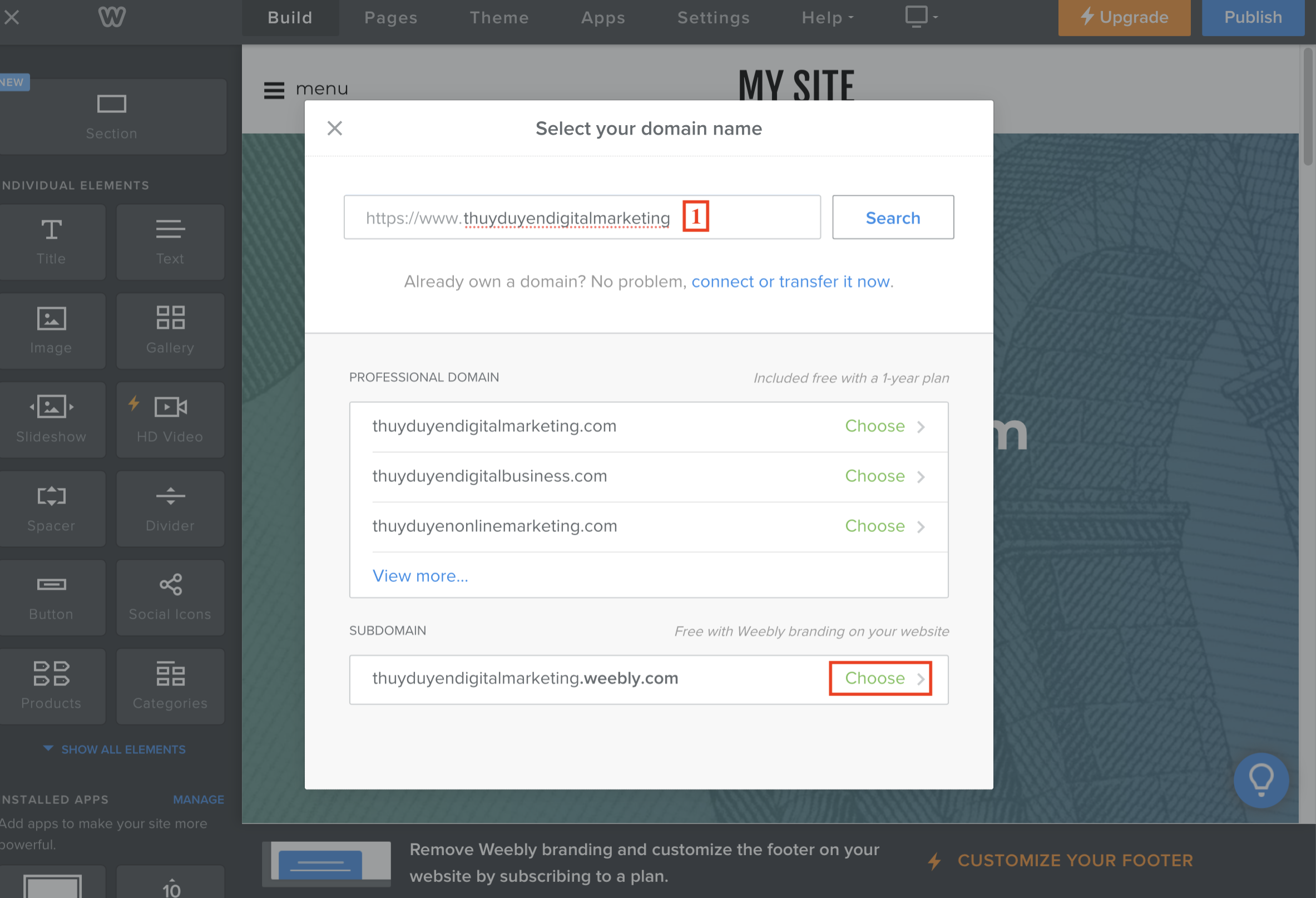Select the Image element

tap(52, 331)
